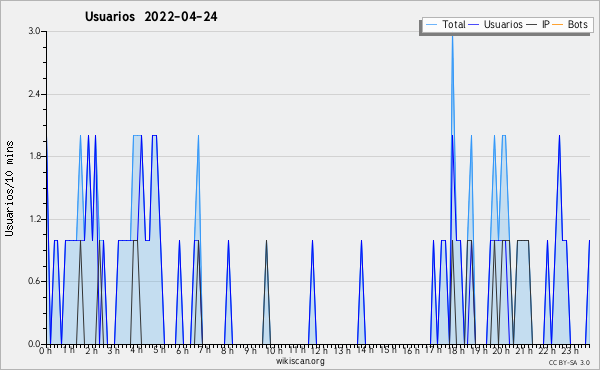
Task: Click the 14 h x-axis label
Action: pyautogui.click(x=365, y=350)
